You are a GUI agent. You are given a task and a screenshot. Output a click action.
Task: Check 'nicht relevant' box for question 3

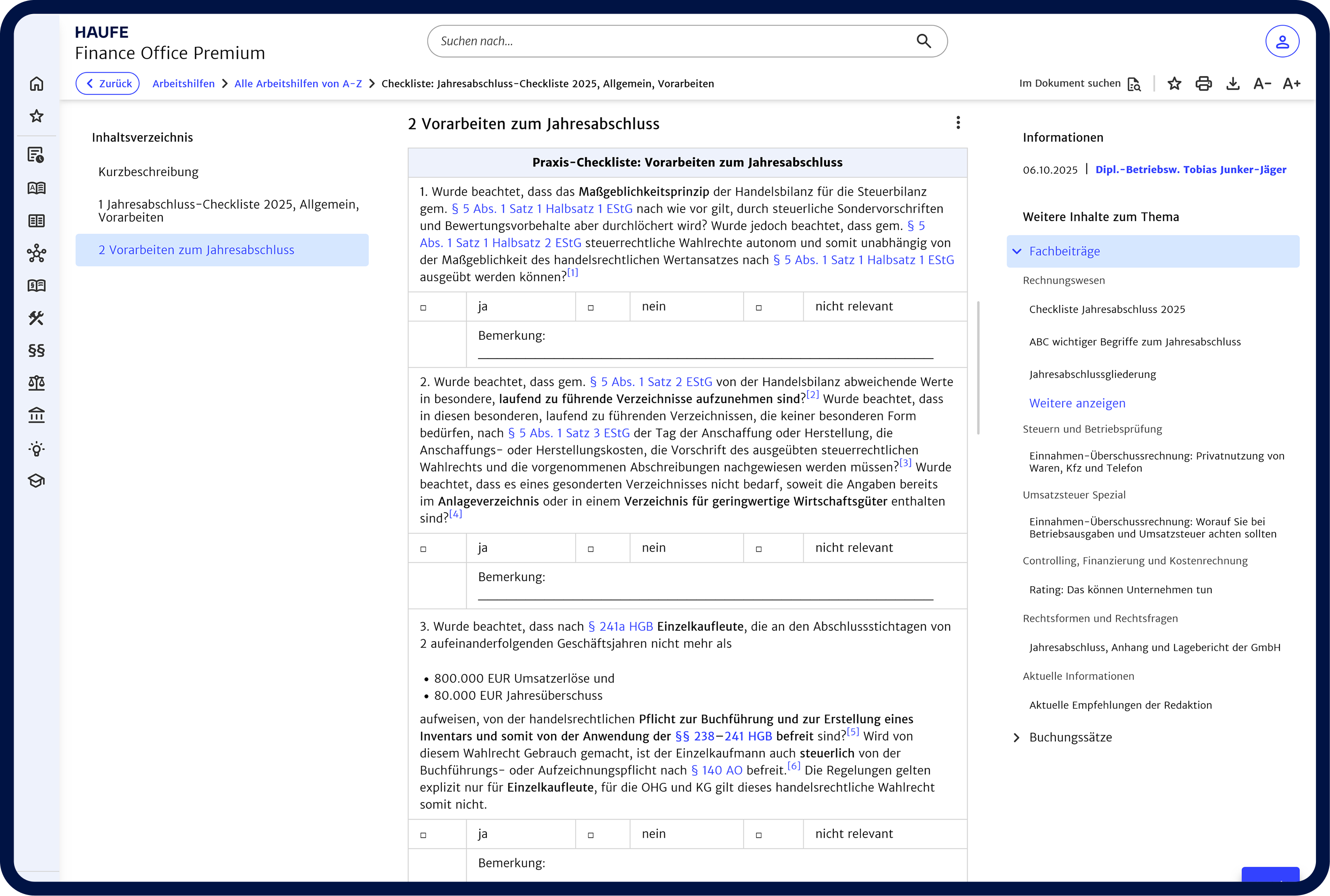coord(759,835)
